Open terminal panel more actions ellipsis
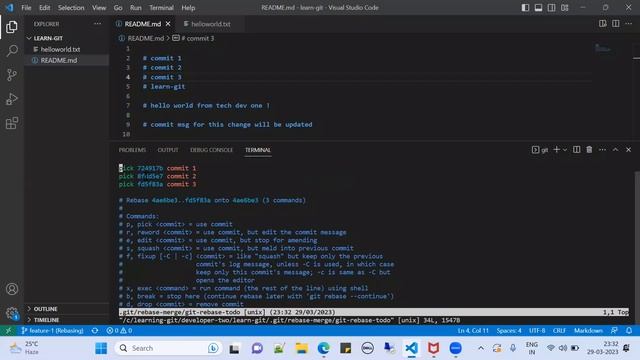 tap(602, 150)
